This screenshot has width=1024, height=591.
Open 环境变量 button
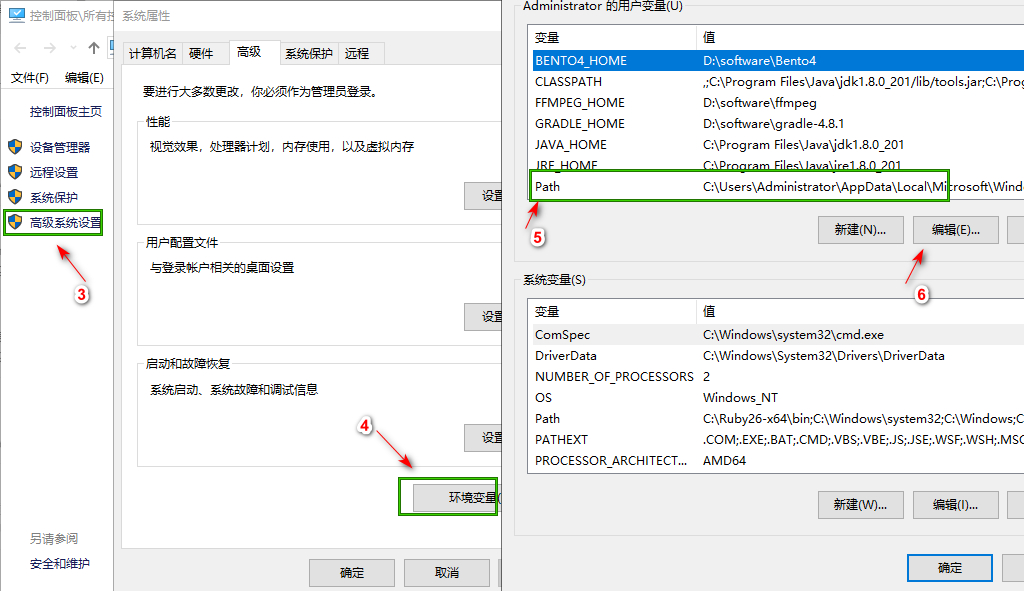point(457,498)
